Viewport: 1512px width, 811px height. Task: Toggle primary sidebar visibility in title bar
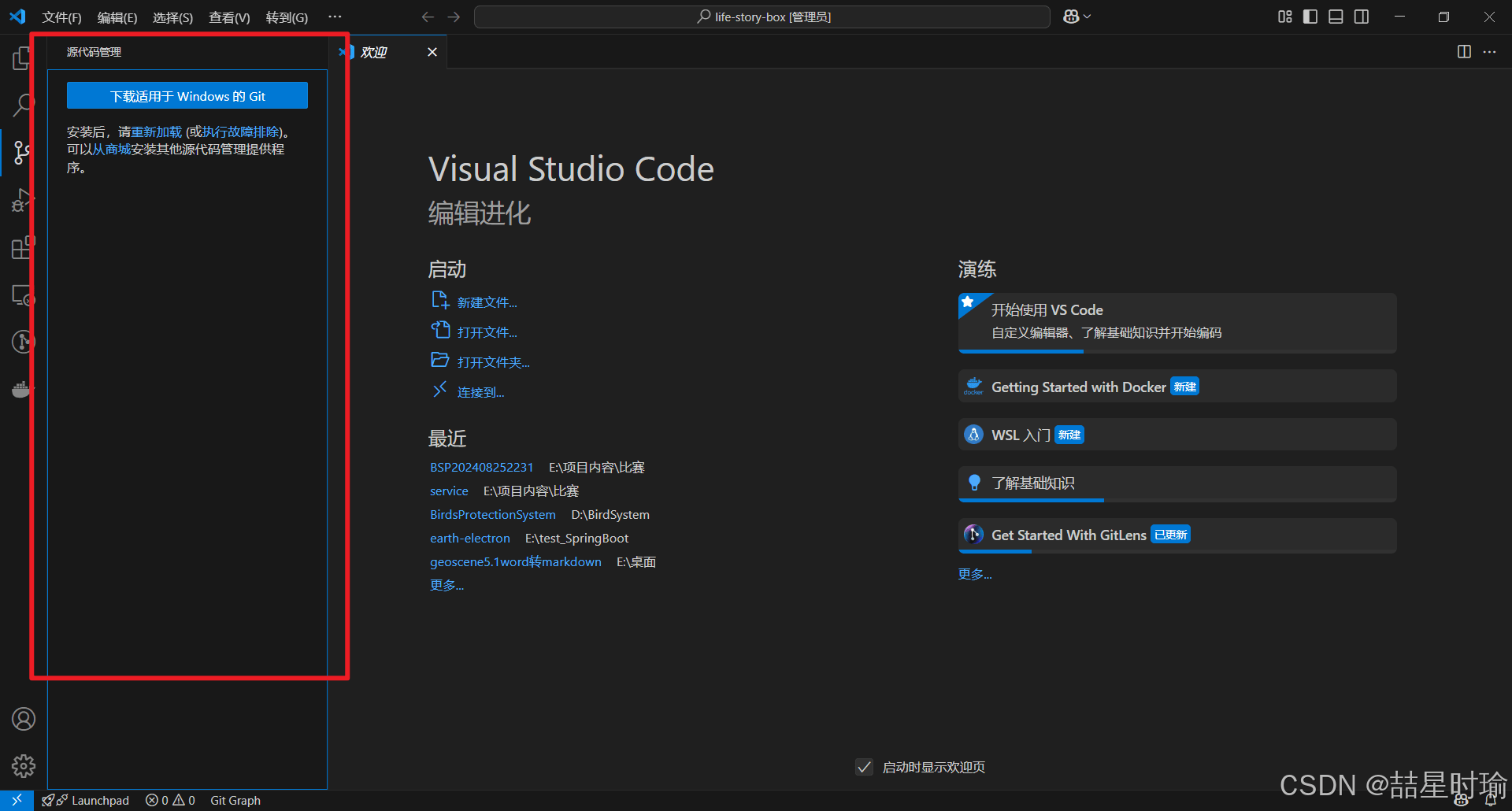[x=1310, y=17]
